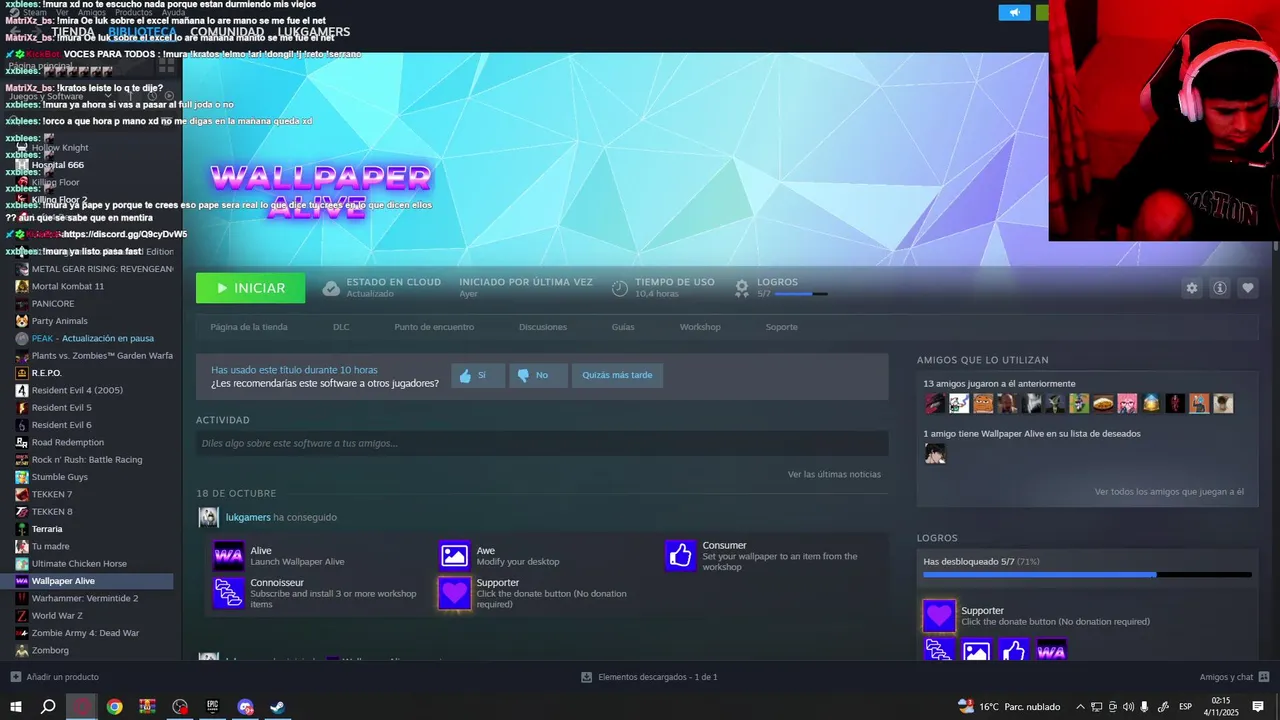Click the Awe achievement icon
1280x720 pixels.
[455, 556]
